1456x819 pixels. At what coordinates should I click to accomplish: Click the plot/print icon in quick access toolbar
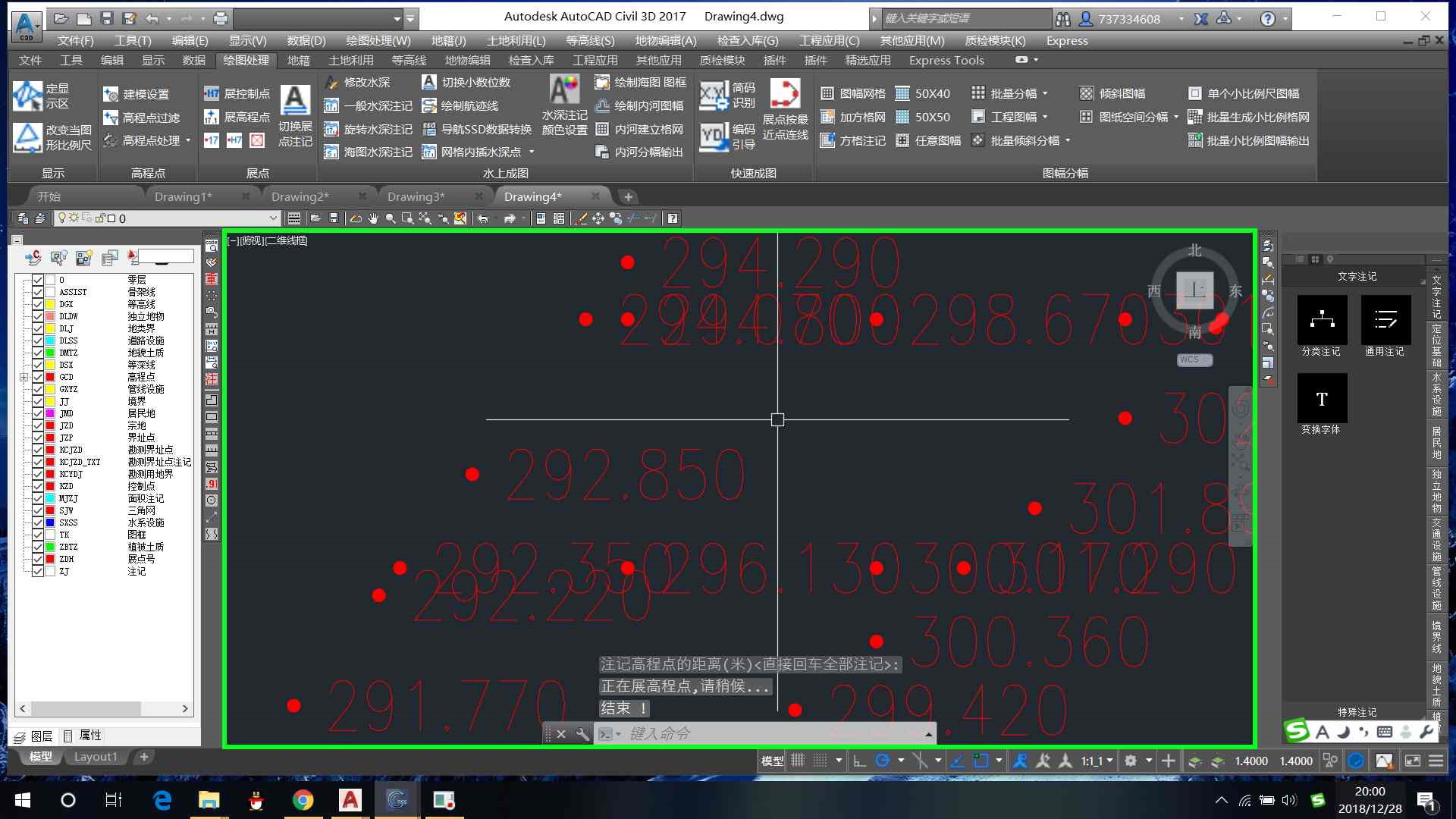tap(221, 18)
